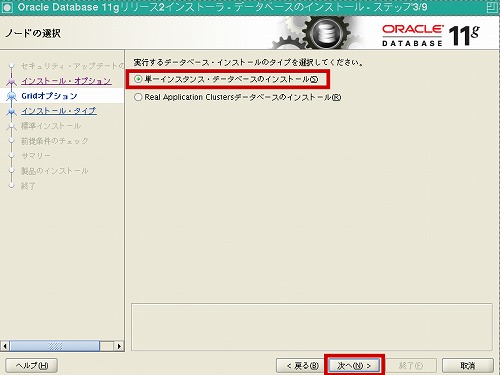Choose the Real Application Clusters install option

138,97
